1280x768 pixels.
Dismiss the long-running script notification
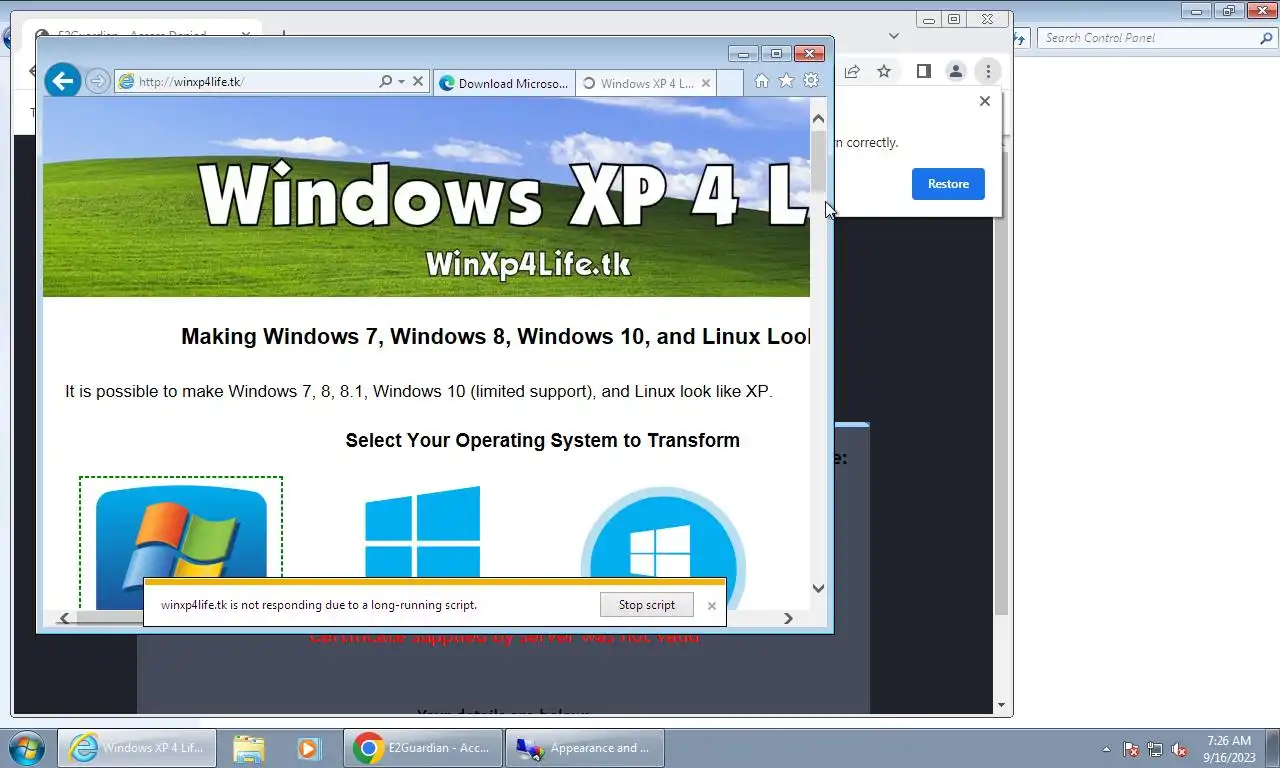[711, 605]
